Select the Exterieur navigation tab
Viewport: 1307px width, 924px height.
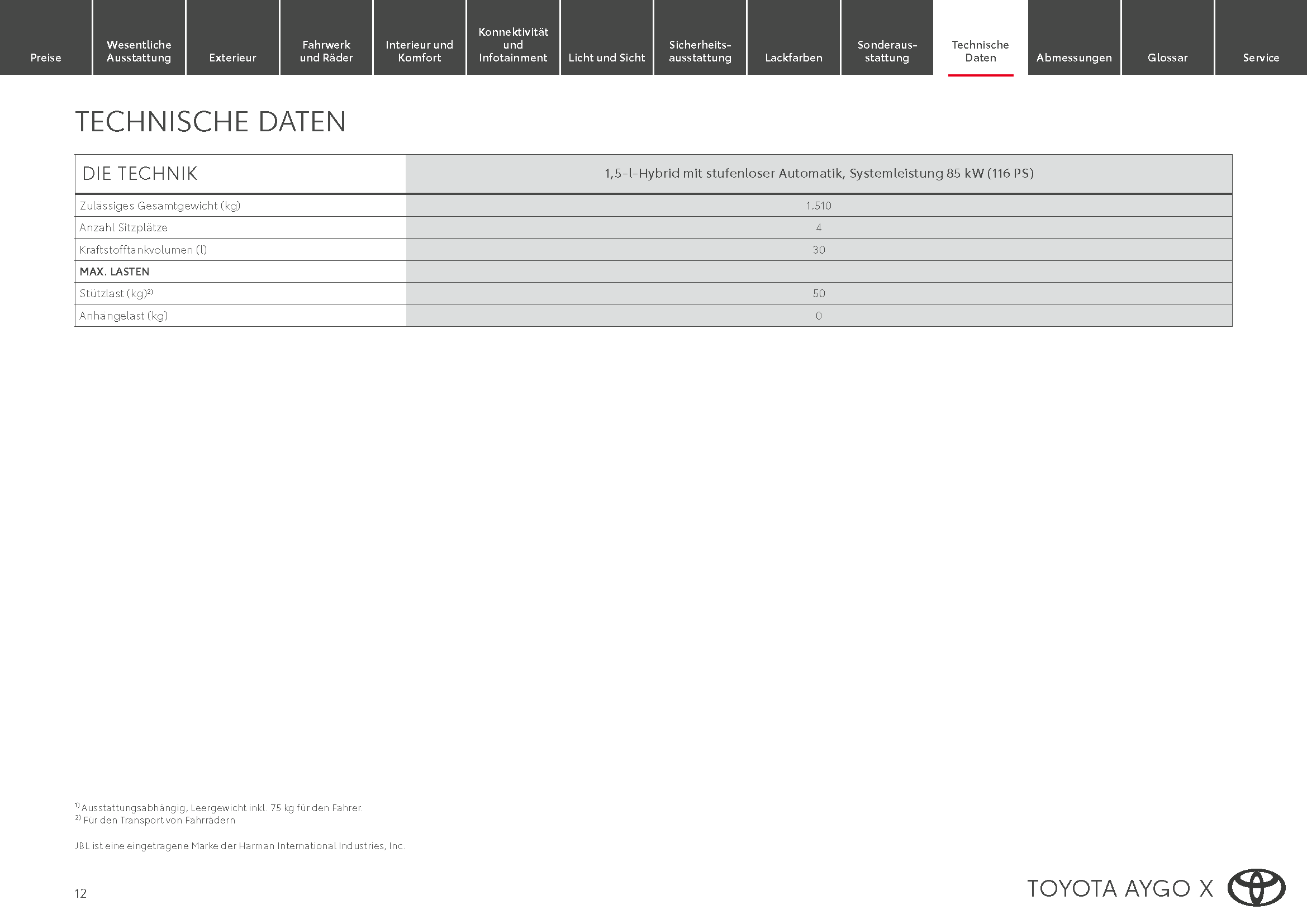[x=232, y=57]
